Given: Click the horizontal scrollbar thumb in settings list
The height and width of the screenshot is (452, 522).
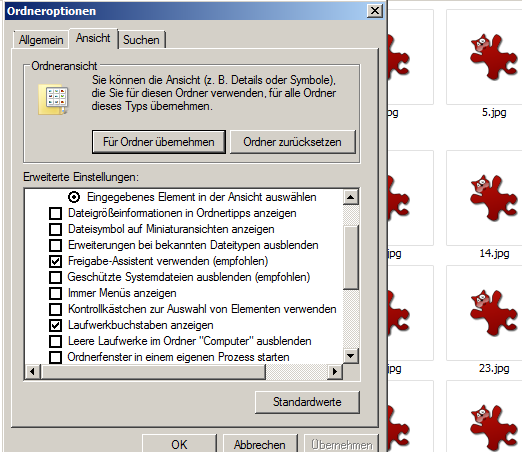Looking at the screenshot, I should (153, 372).
